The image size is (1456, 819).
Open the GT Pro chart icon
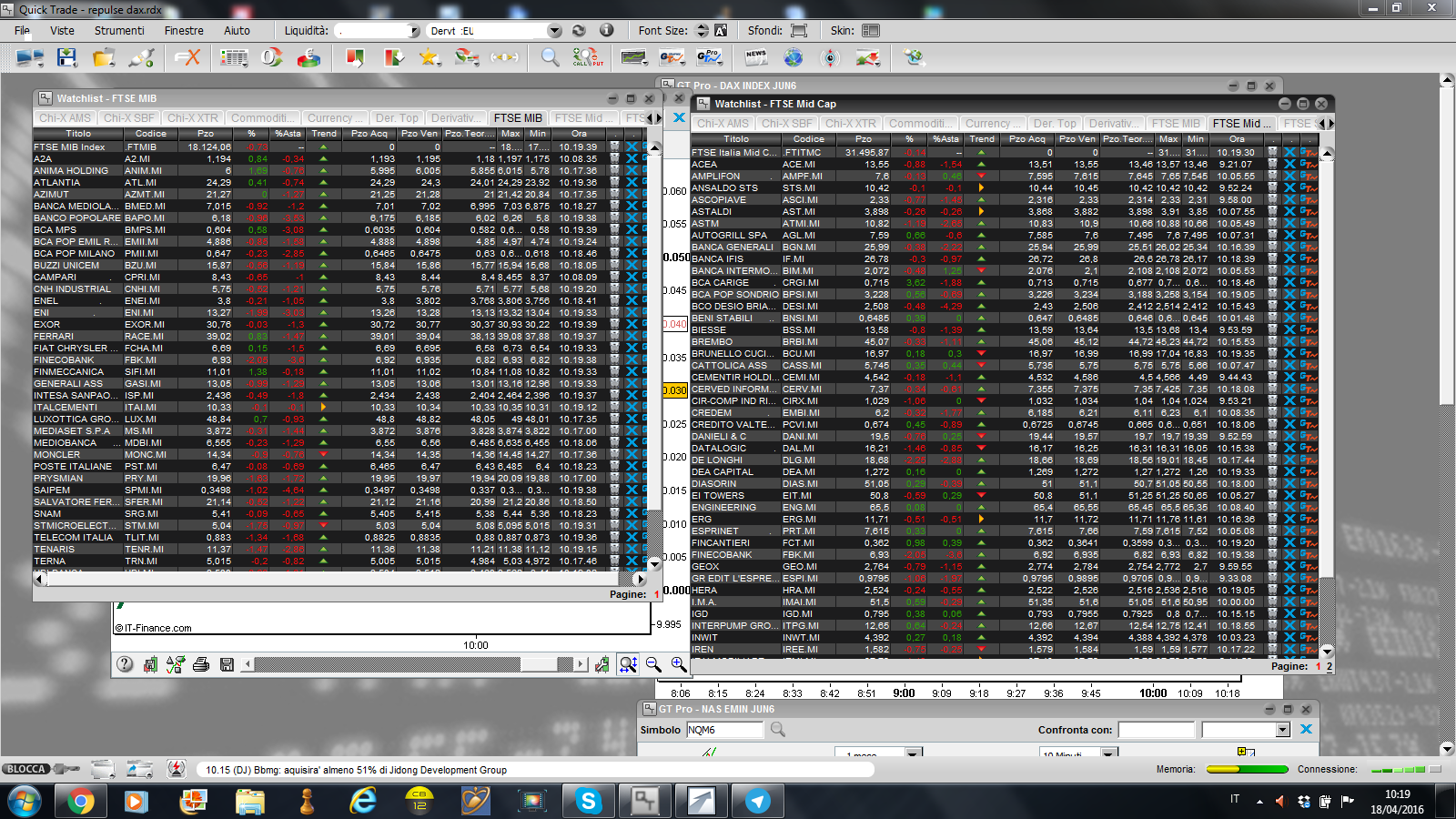pos(709,57)
